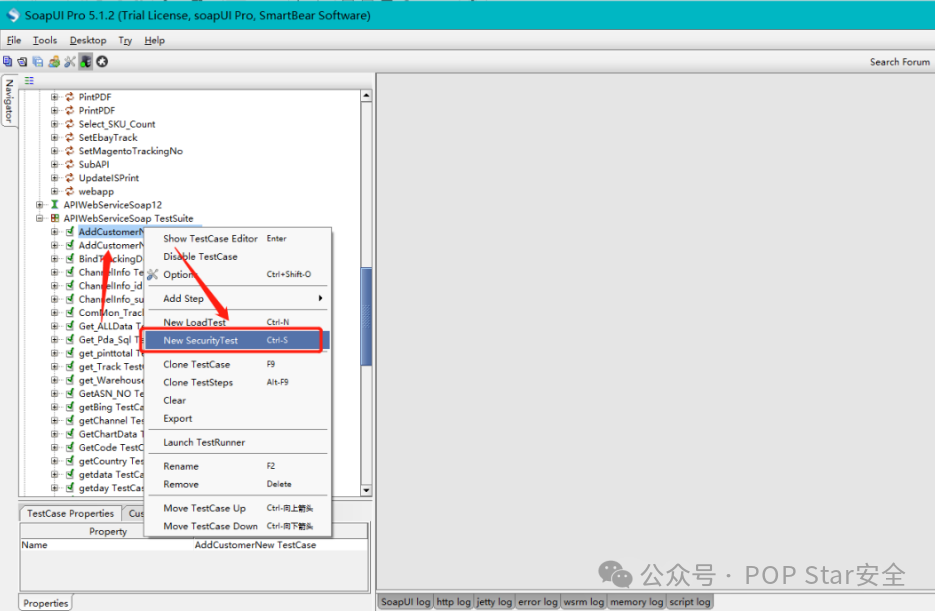Click the Properties button at bottom left

(46, 603)
